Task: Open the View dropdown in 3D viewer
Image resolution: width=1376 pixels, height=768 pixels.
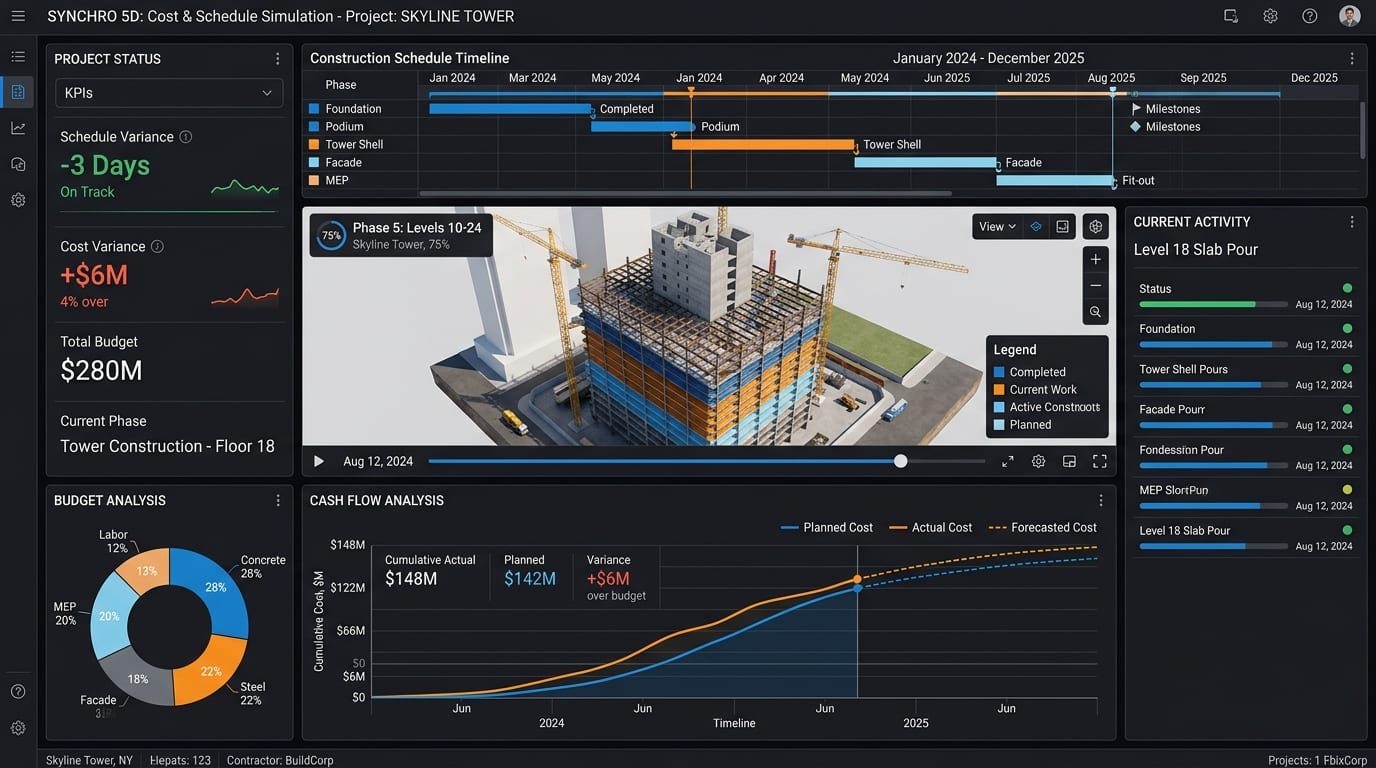Action: tap(998, 227)
